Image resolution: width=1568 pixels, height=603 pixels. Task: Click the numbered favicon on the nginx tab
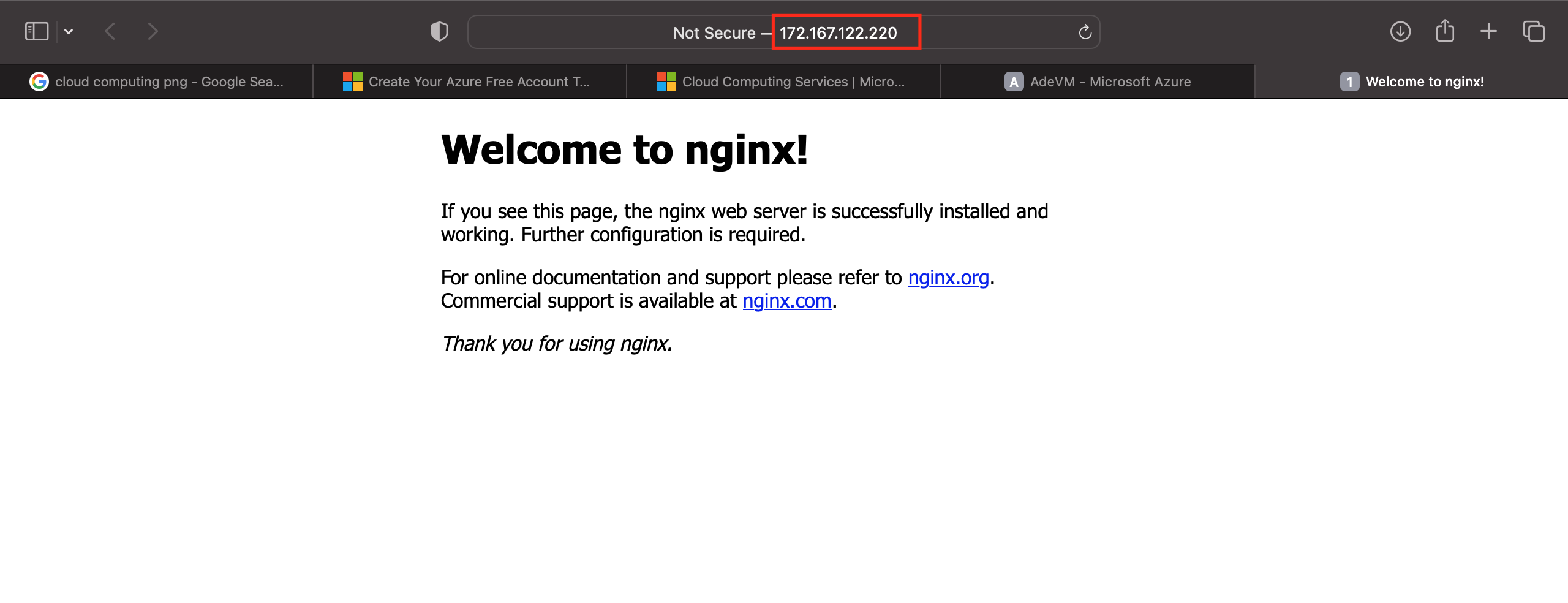click(1350, 82)
